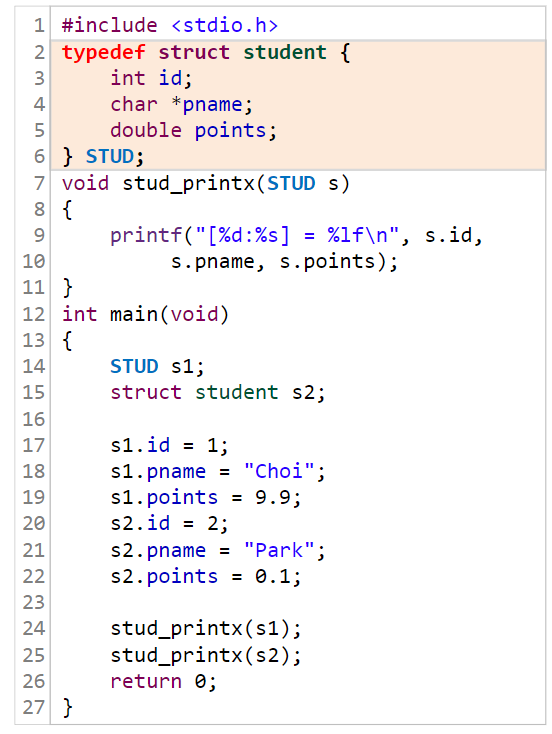Click line number 27 in gutter
The width and height of the screenshot is (552, 734).
[x=34, y=707]
